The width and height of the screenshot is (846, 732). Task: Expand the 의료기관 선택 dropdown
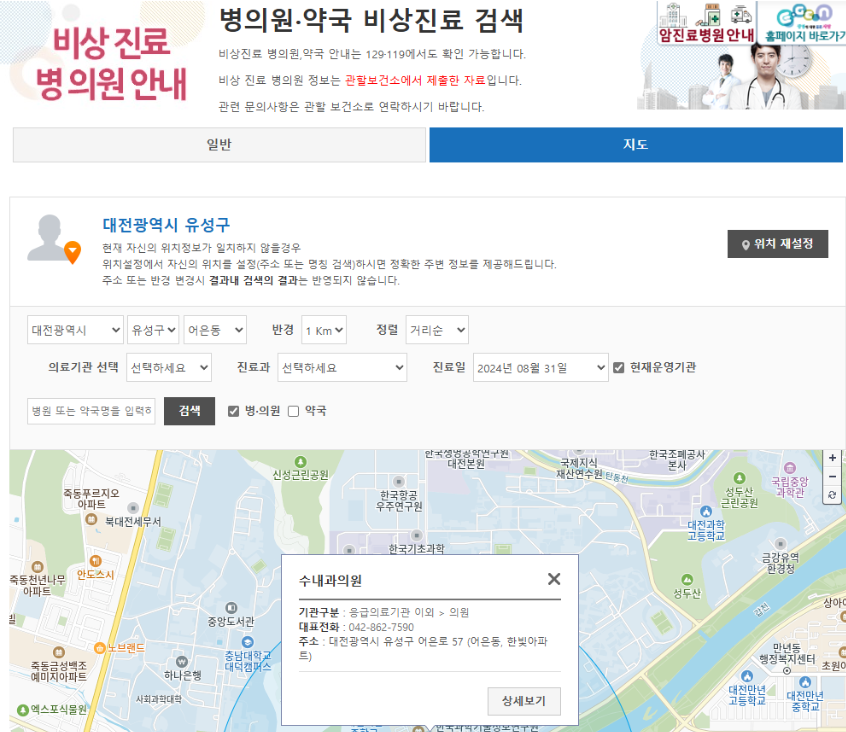point(169,367)
